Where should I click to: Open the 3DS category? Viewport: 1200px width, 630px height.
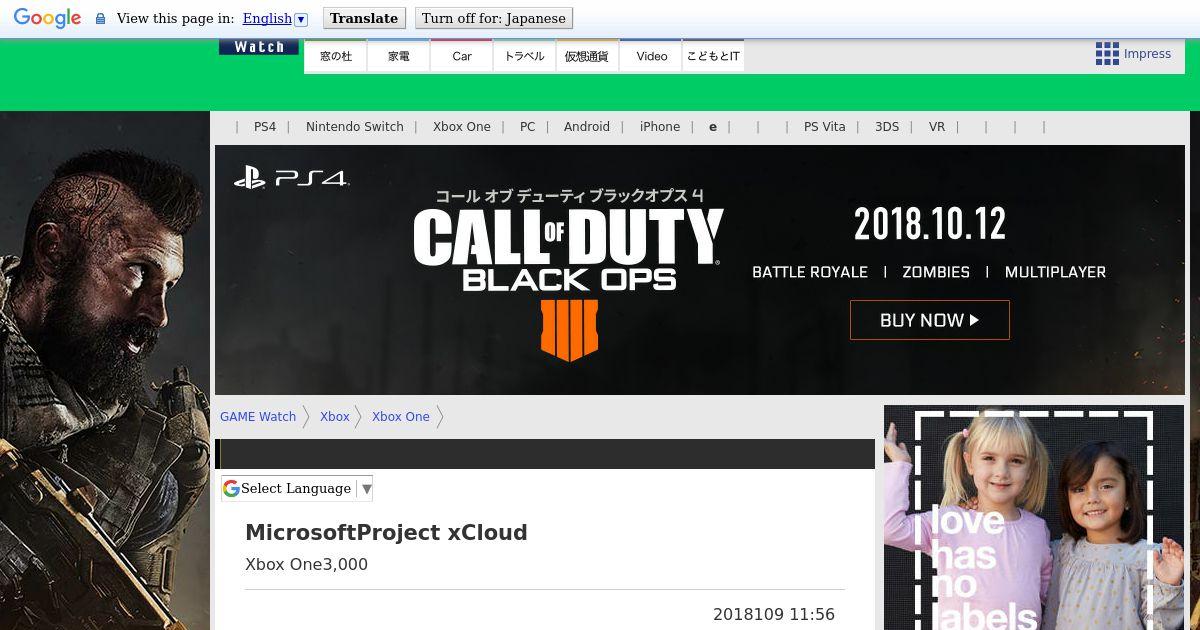[x=887, y=127]
